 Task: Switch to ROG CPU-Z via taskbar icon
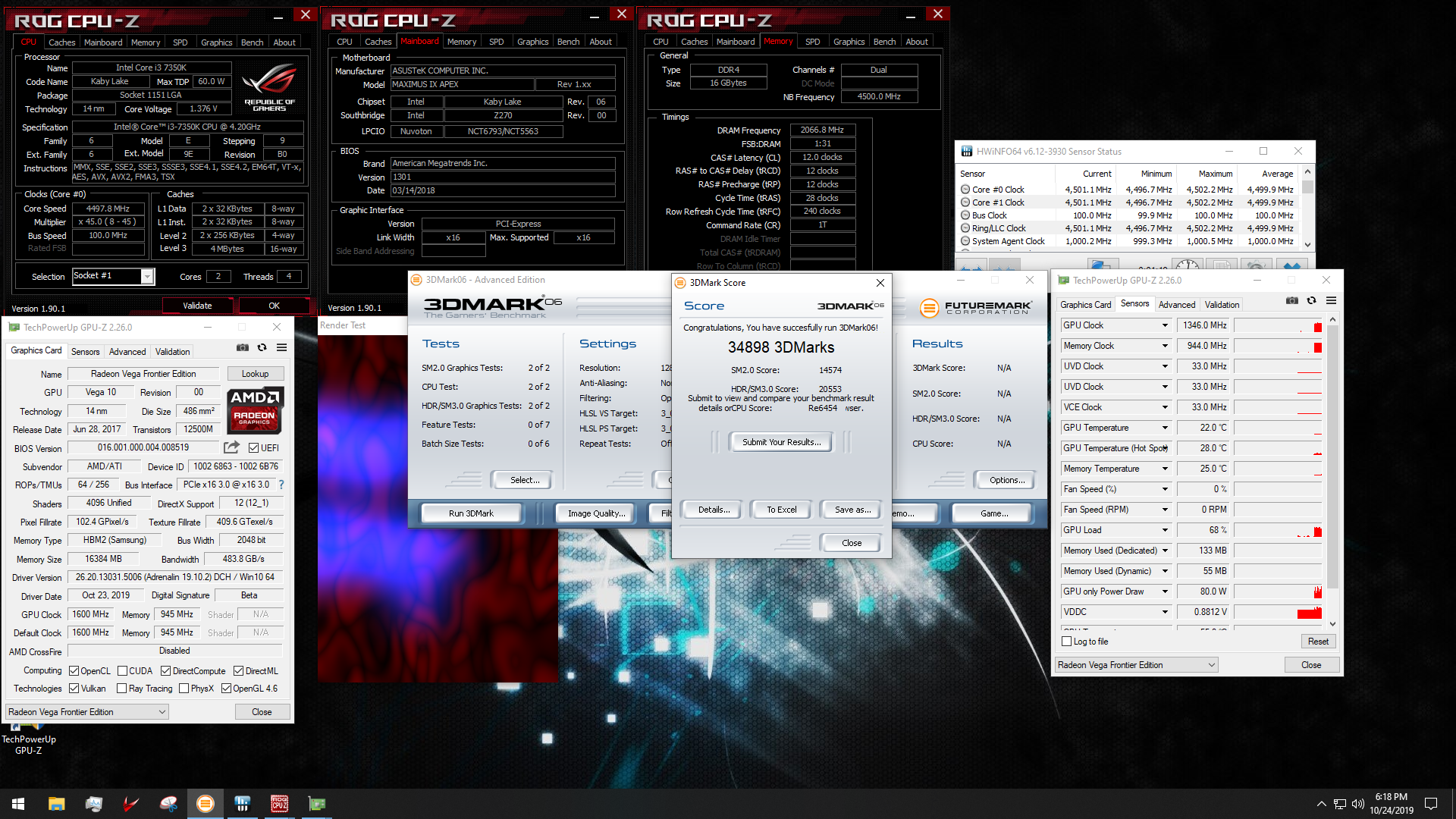tap(280, 804)
